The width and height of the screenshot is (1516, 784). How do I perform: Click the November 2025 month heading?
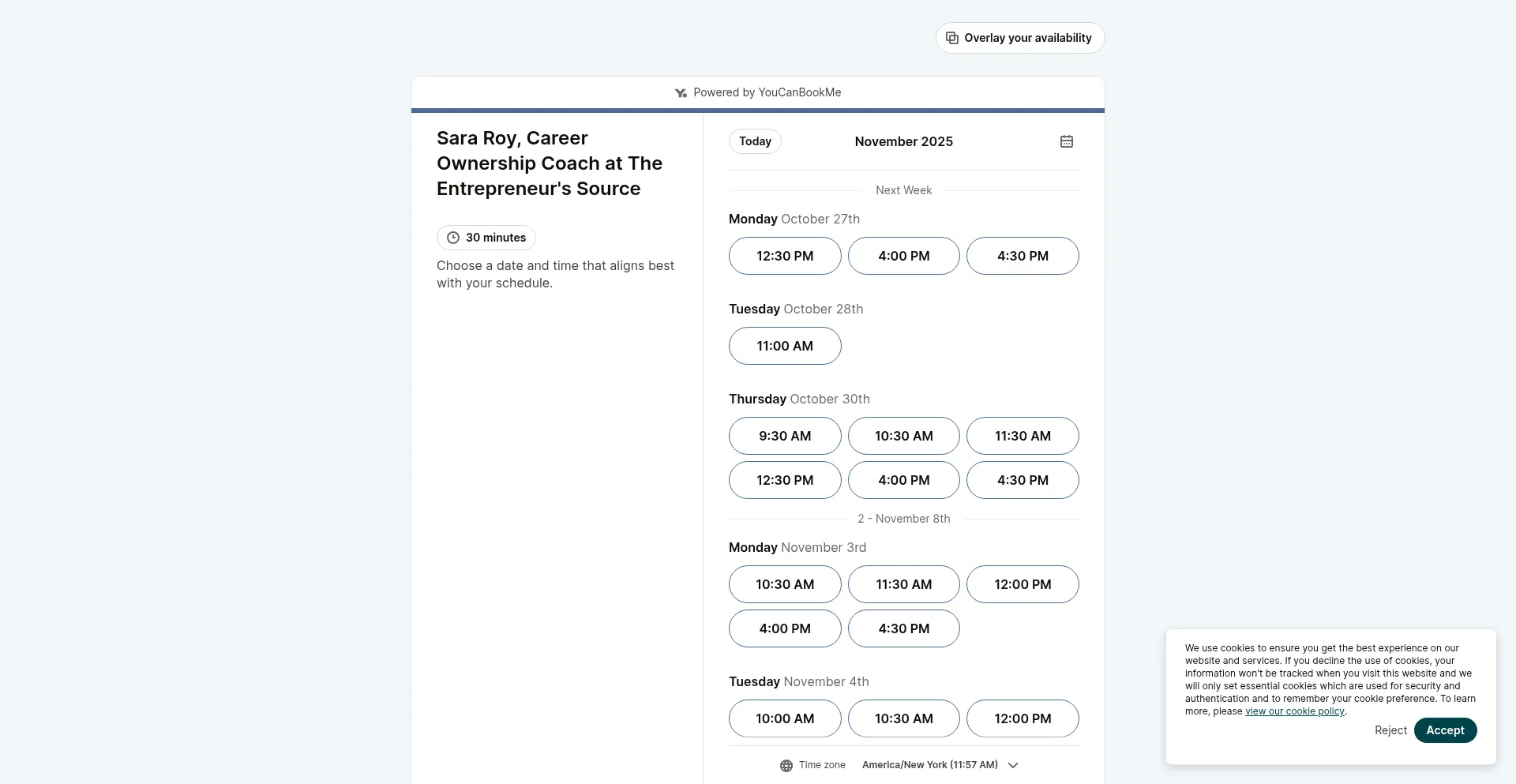903,141
